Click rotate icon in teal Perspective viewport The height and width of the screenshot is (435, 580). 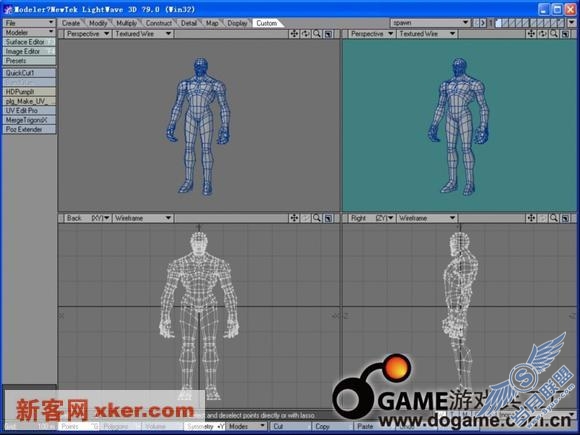543,34
